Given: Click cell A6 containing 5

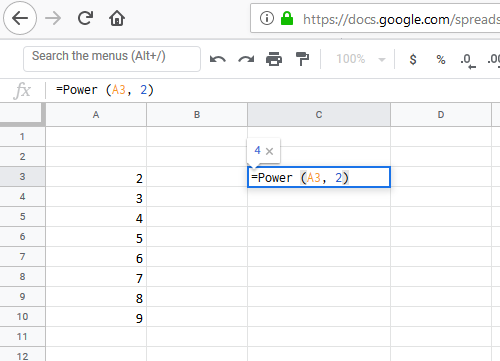Looking at the screenshot, I should coord(96,237).
